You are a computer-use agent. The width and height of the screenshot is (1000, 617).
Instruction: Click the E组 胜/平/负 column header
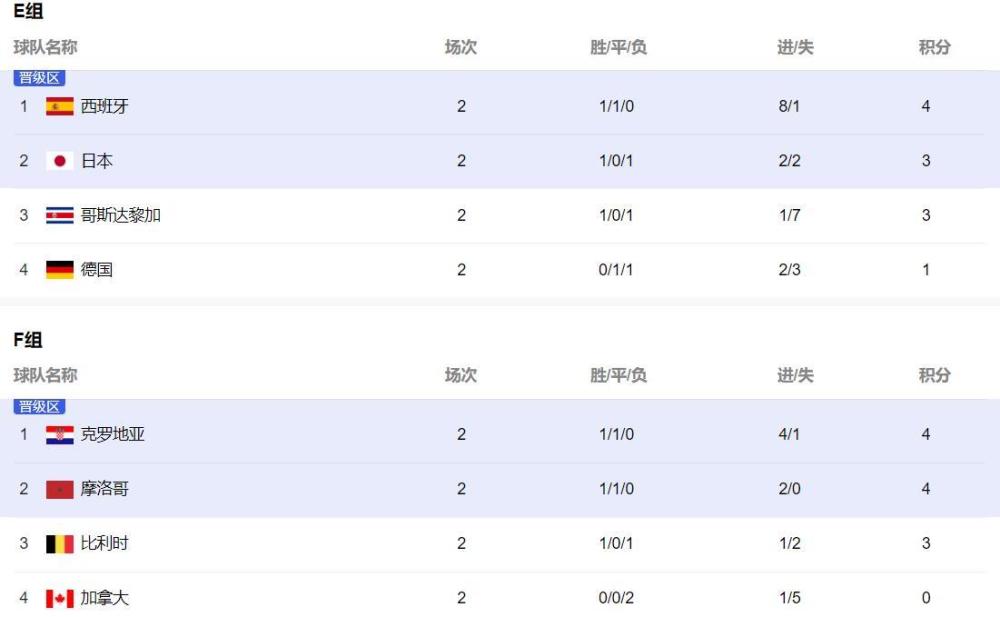tap(618, 47)
